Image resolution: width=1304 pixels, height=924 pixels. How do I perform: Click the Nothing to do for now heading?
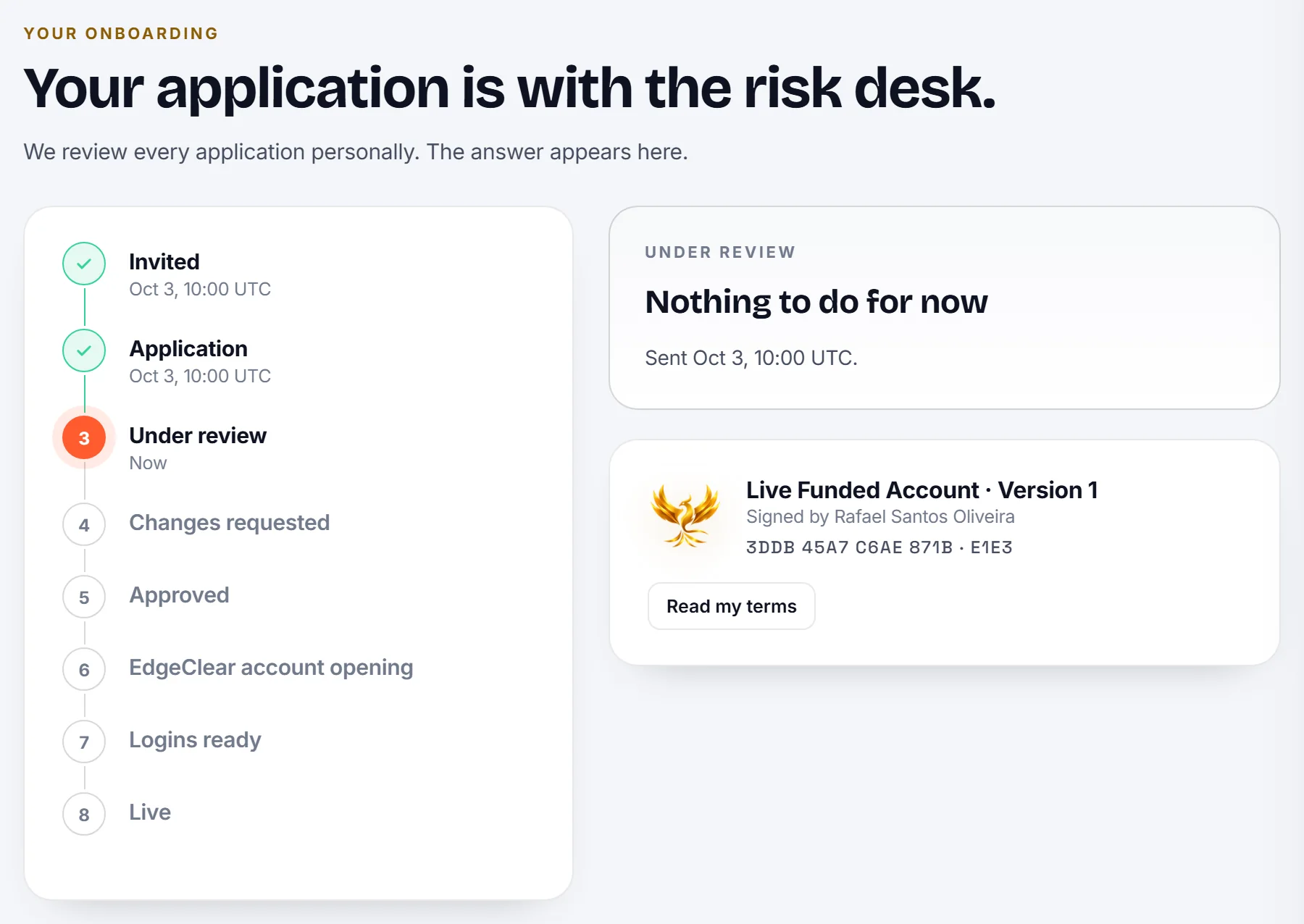[816, 301]
